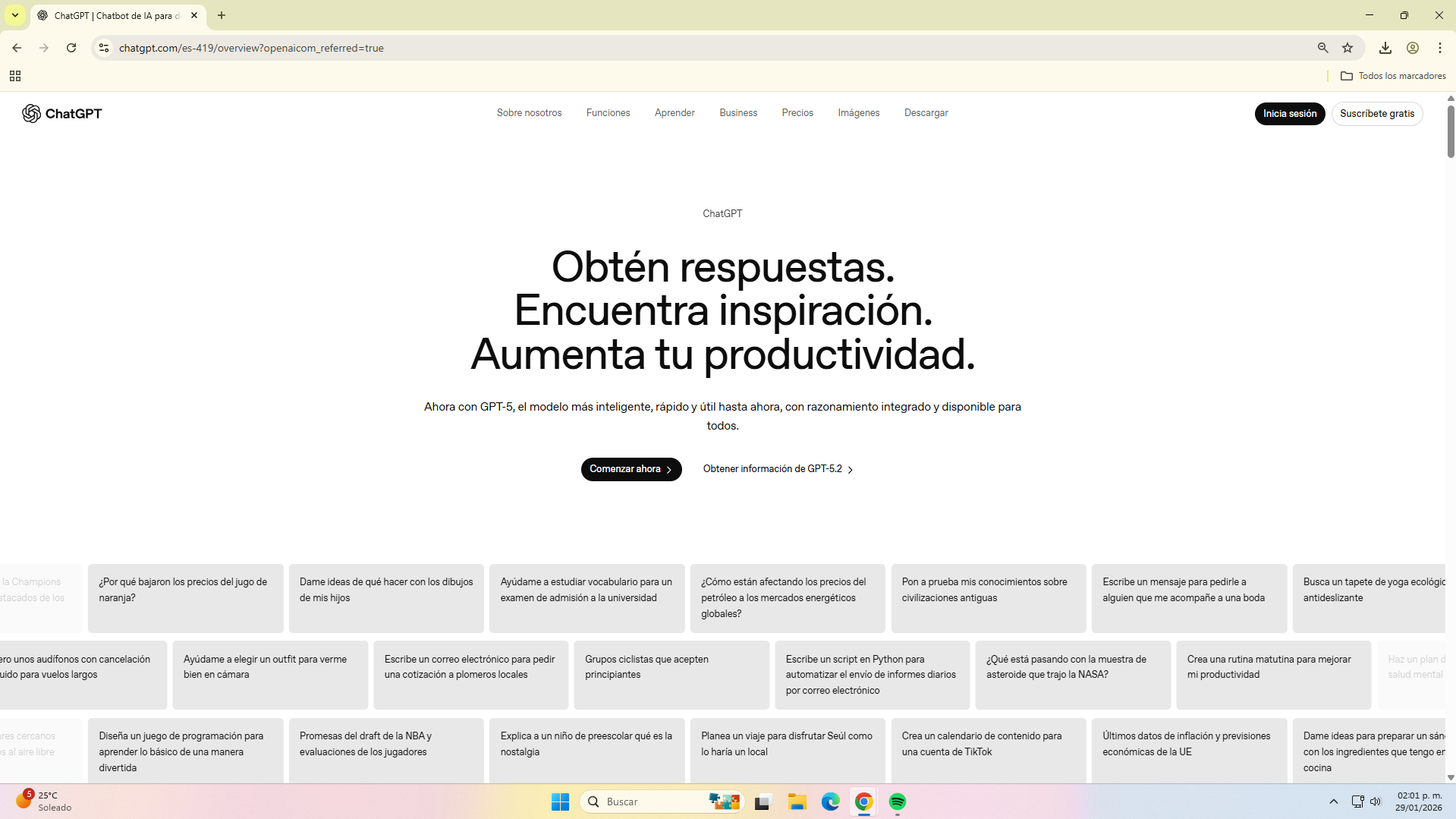Show hidden system tray icons
This screenshot has height=819, width=1456.
pyautogui.click(x=1333, y=802)
